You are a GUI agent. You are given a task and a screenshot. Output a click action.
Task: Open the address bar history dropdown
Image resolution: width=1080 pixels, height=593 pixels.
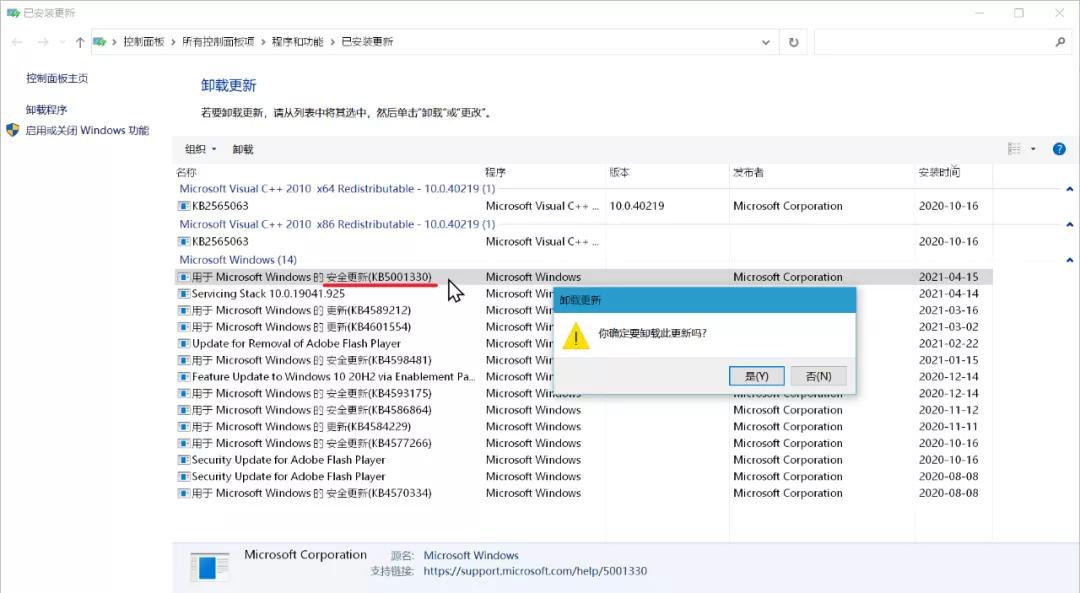click(x=766, y=41)
